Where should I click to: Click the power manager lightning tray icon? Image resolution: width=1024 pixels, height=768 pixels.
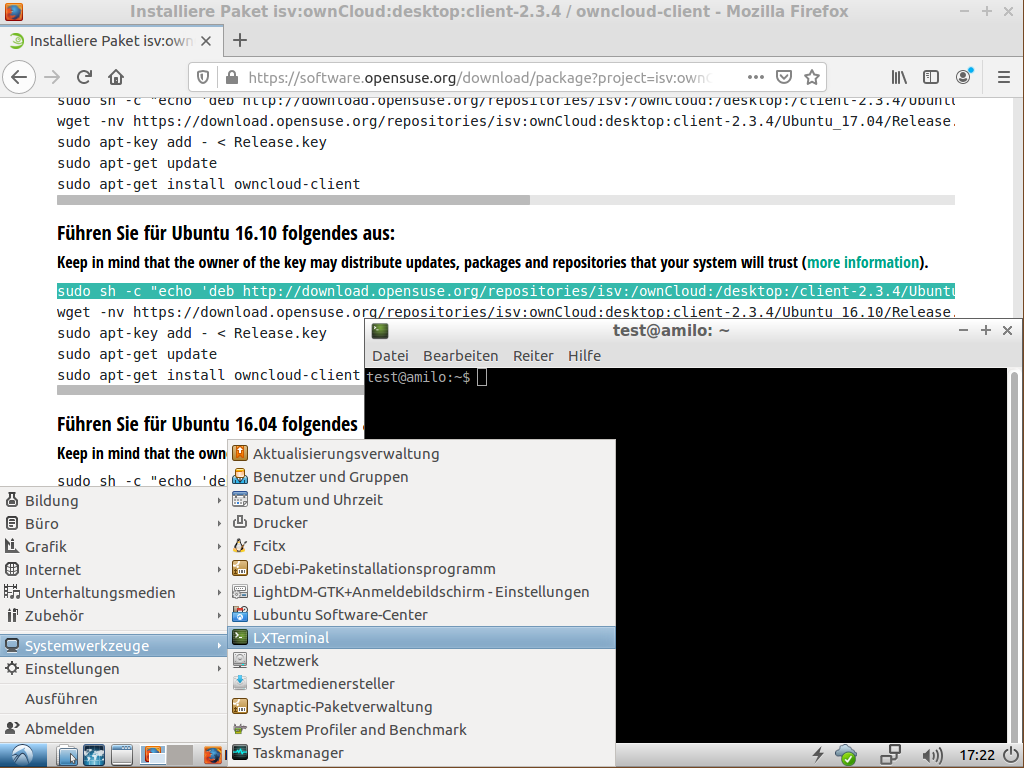[818, 755]
